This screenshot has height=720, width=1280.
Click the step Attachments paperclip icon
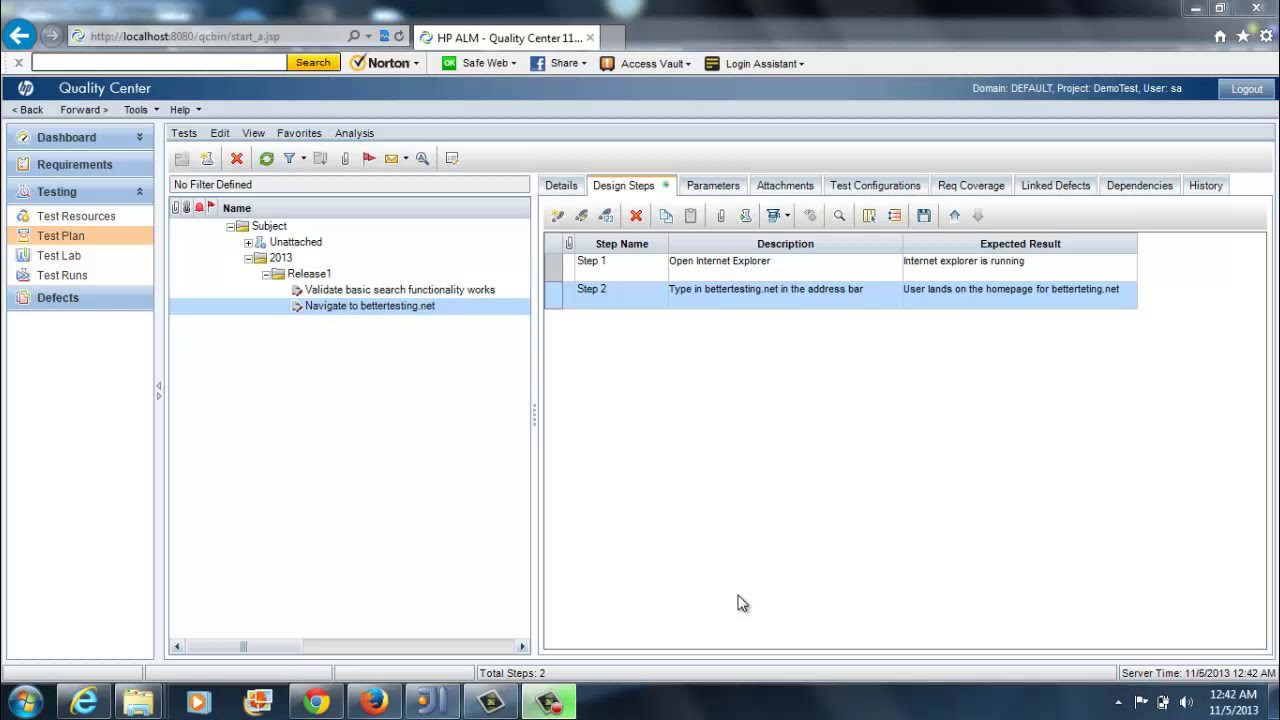tap(720, 215)
